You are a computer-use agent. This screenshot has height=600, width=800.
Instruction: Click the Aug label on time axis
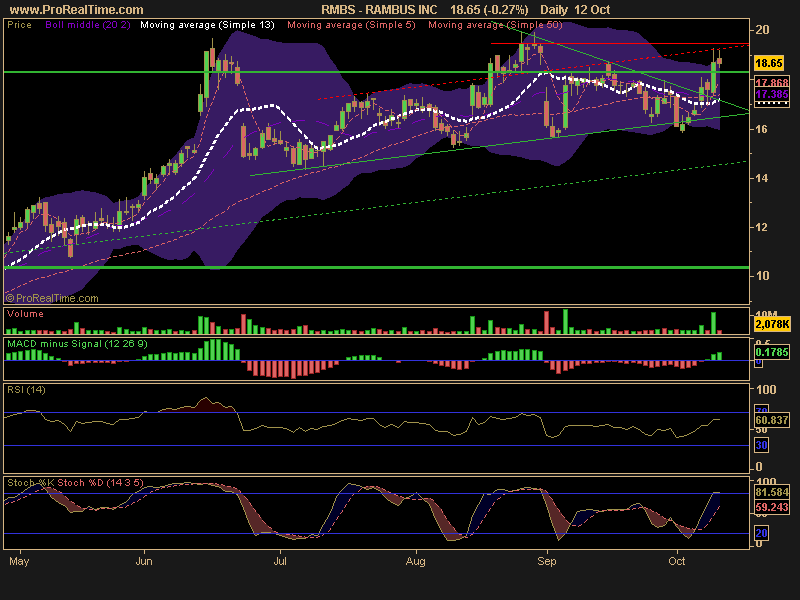[415, 562]
